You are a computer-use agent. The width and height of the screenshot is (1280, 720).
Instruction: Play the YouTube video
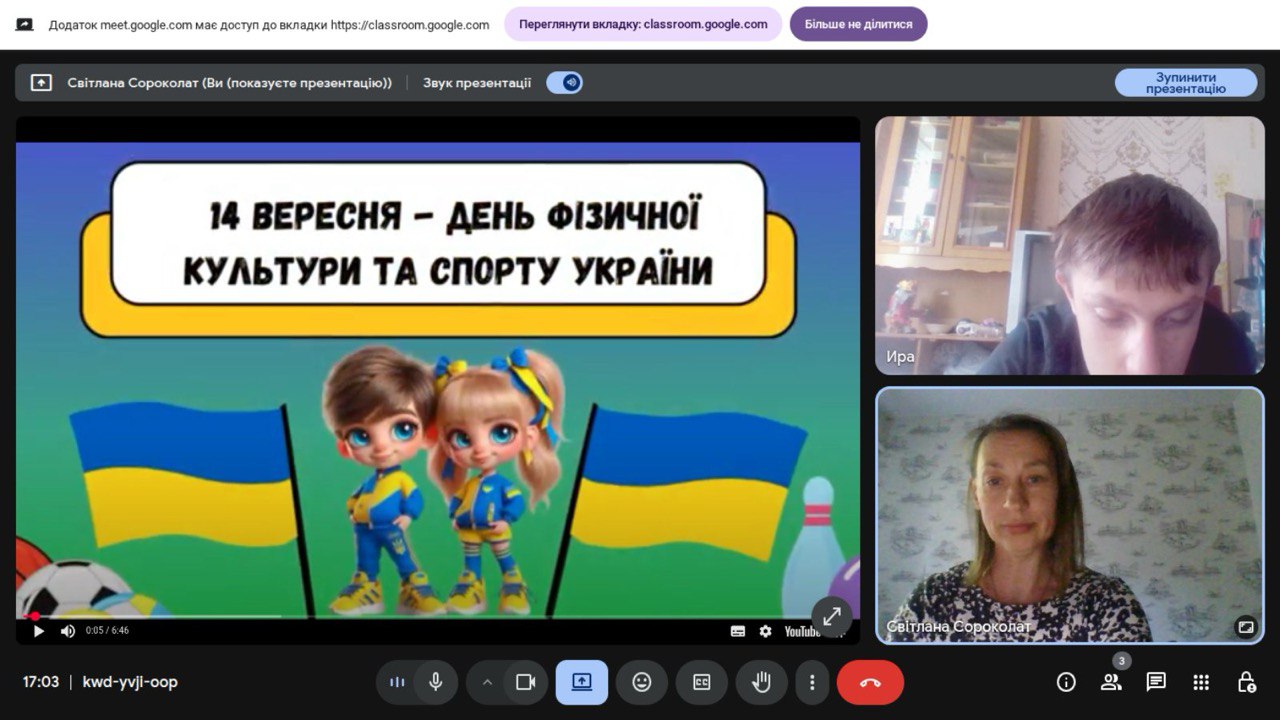(39, 631)
